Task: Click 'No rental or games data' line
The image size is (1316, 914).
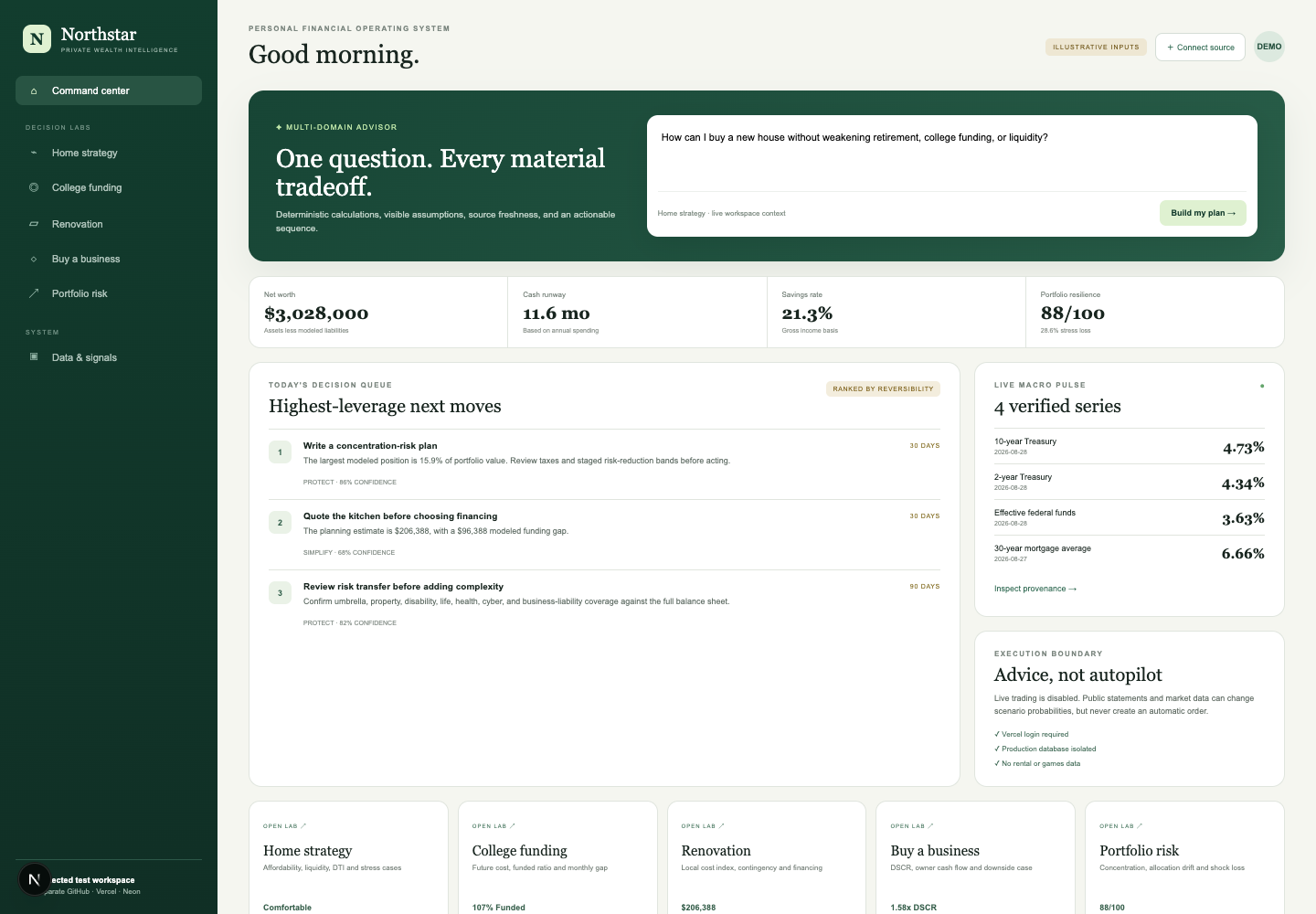Action: click(x=1037, y=763)
